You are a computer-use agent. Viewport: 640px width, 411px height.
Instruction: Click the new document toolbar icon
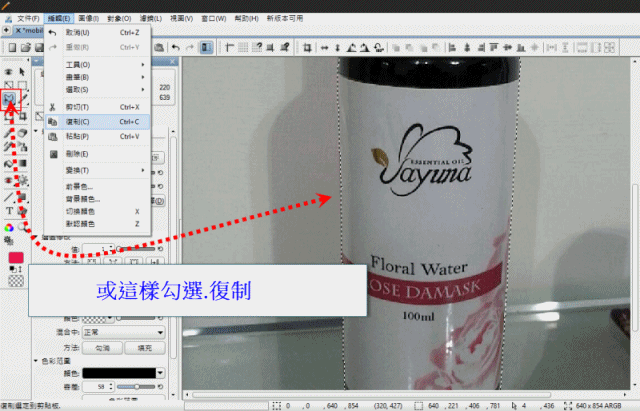coord(12,48)
